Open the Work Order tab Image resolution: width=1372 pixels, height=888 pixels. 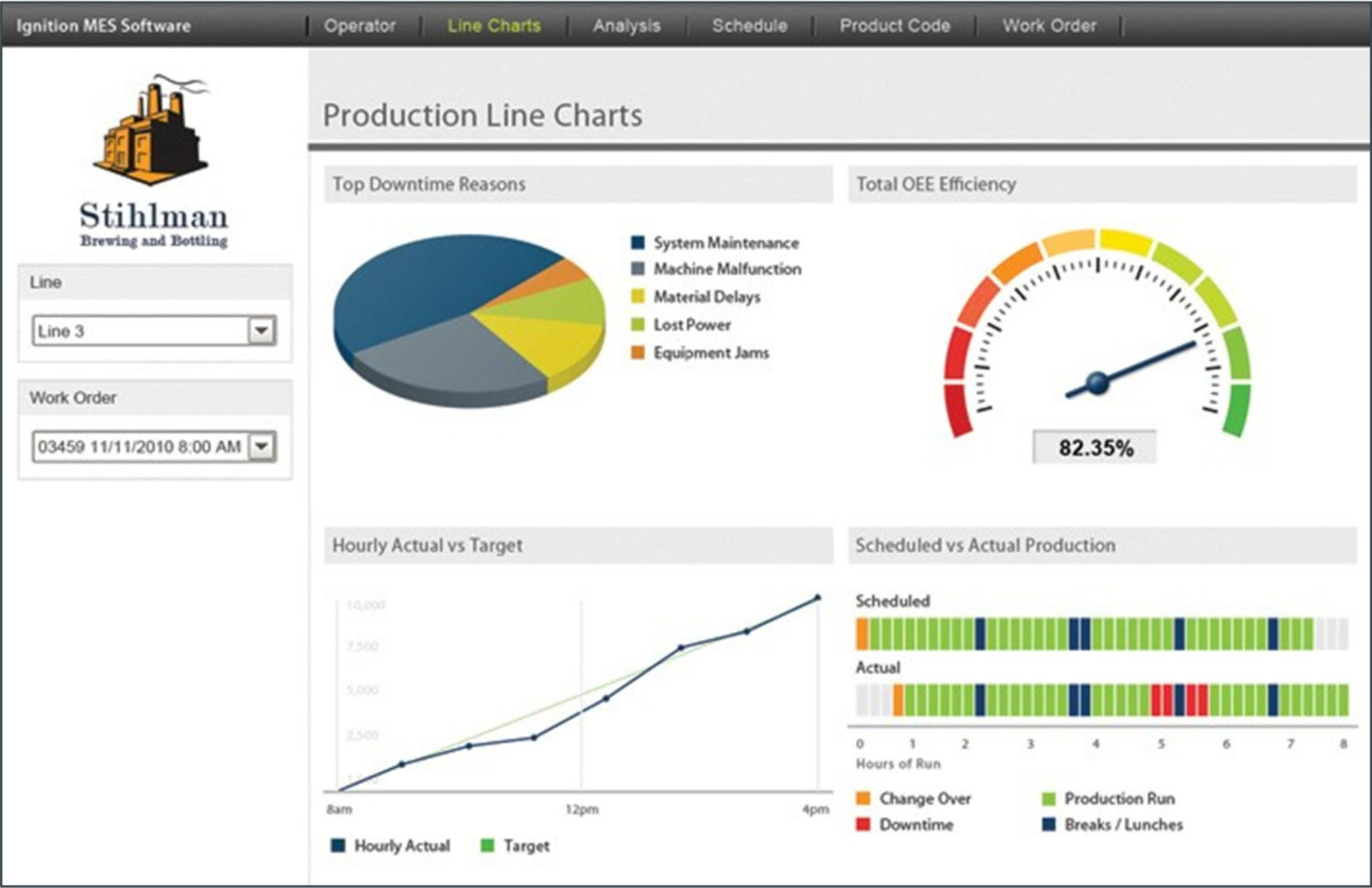pos(1049,26)
